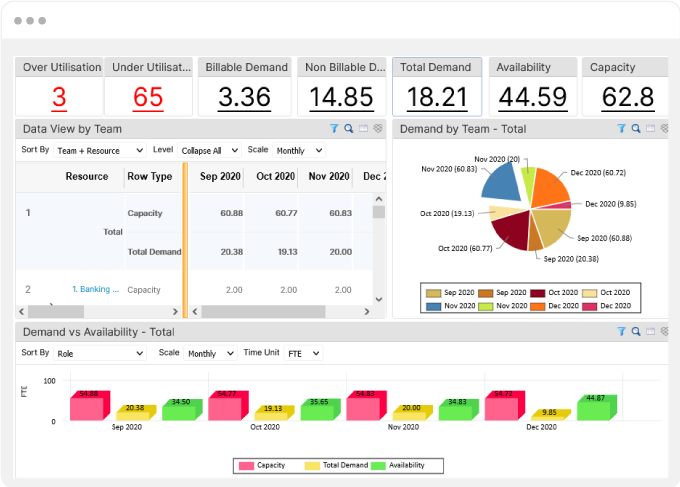Viewport: 680px width, 487px height.
Task: Open Non Billable Demand value 14.85
Action: click(x=341, y=97)
